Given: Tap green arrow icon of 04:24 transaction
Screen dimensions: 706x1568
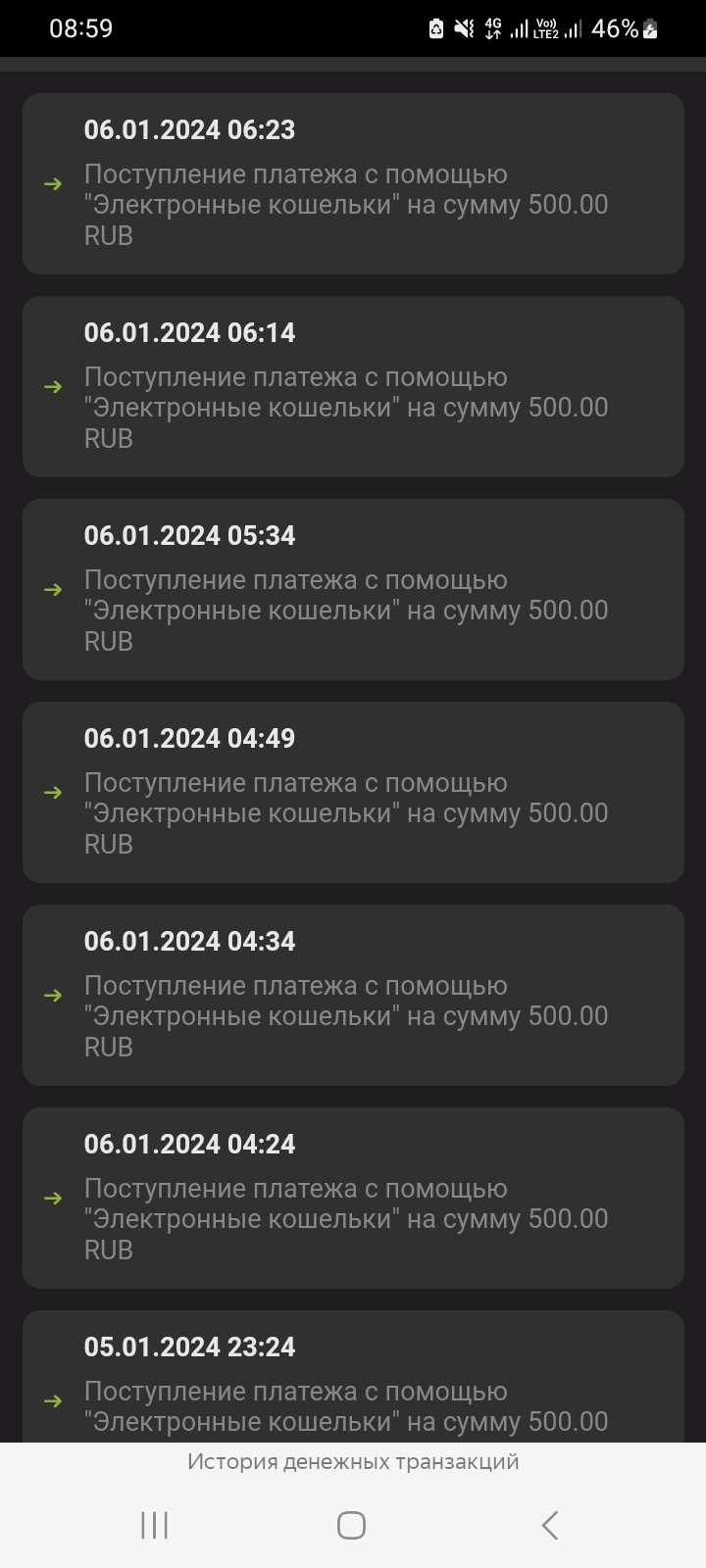Looking at the screenshot, I should pos(53,1199).
